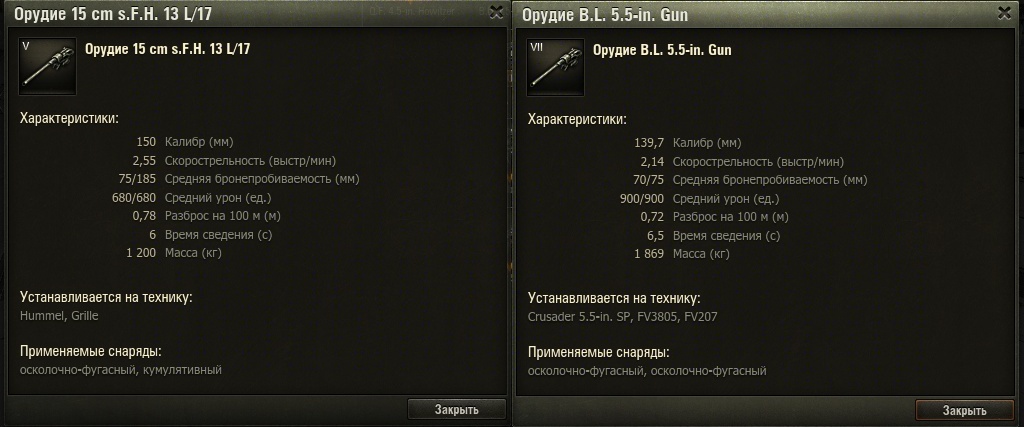1024x427 pixels.
Task: Click 'осколочно-фугасный, осколочно-фугасный' shell types text
Action: (x=647, y=372)
